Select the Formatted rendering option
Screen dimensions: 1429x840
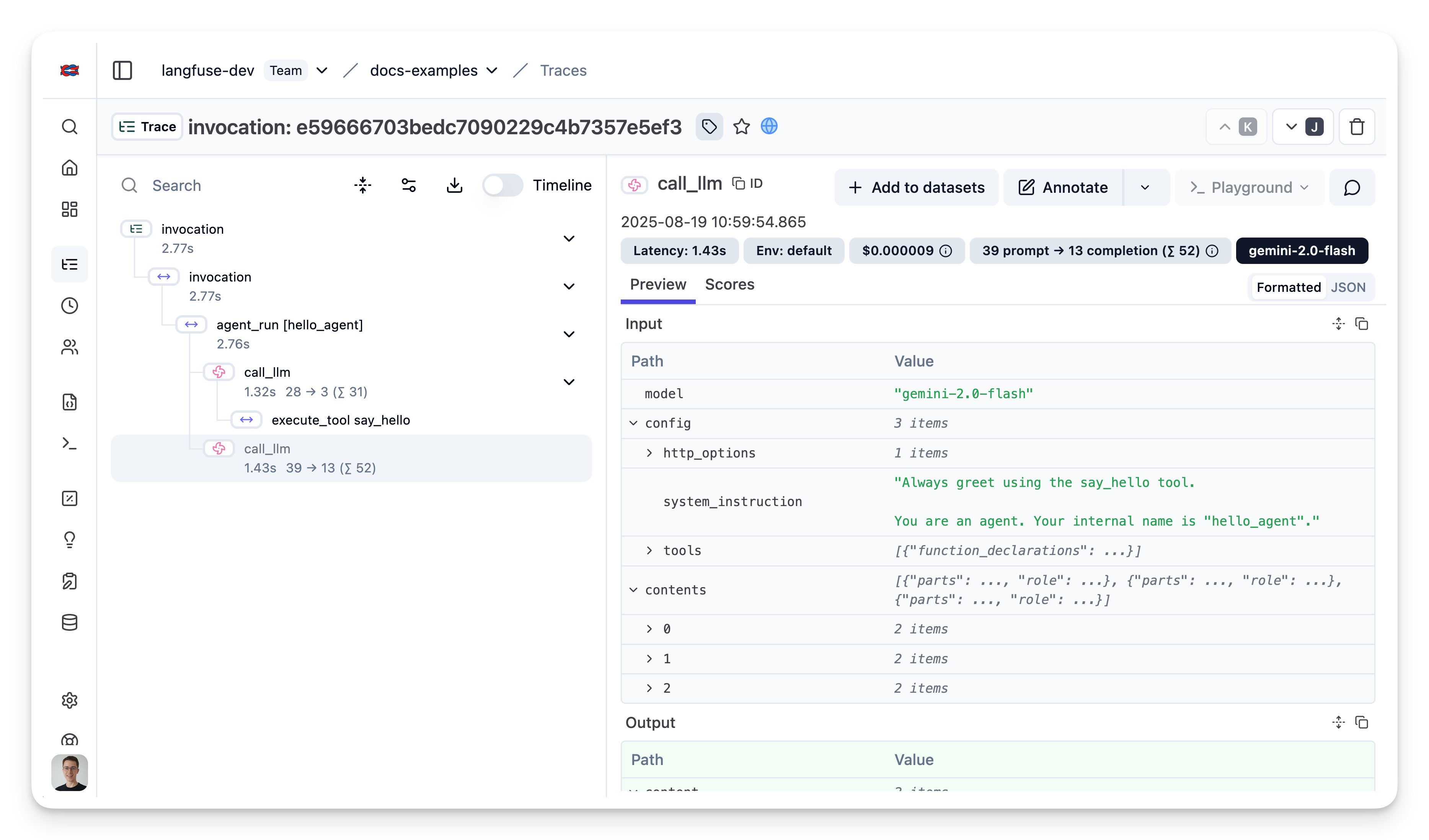1289,287
